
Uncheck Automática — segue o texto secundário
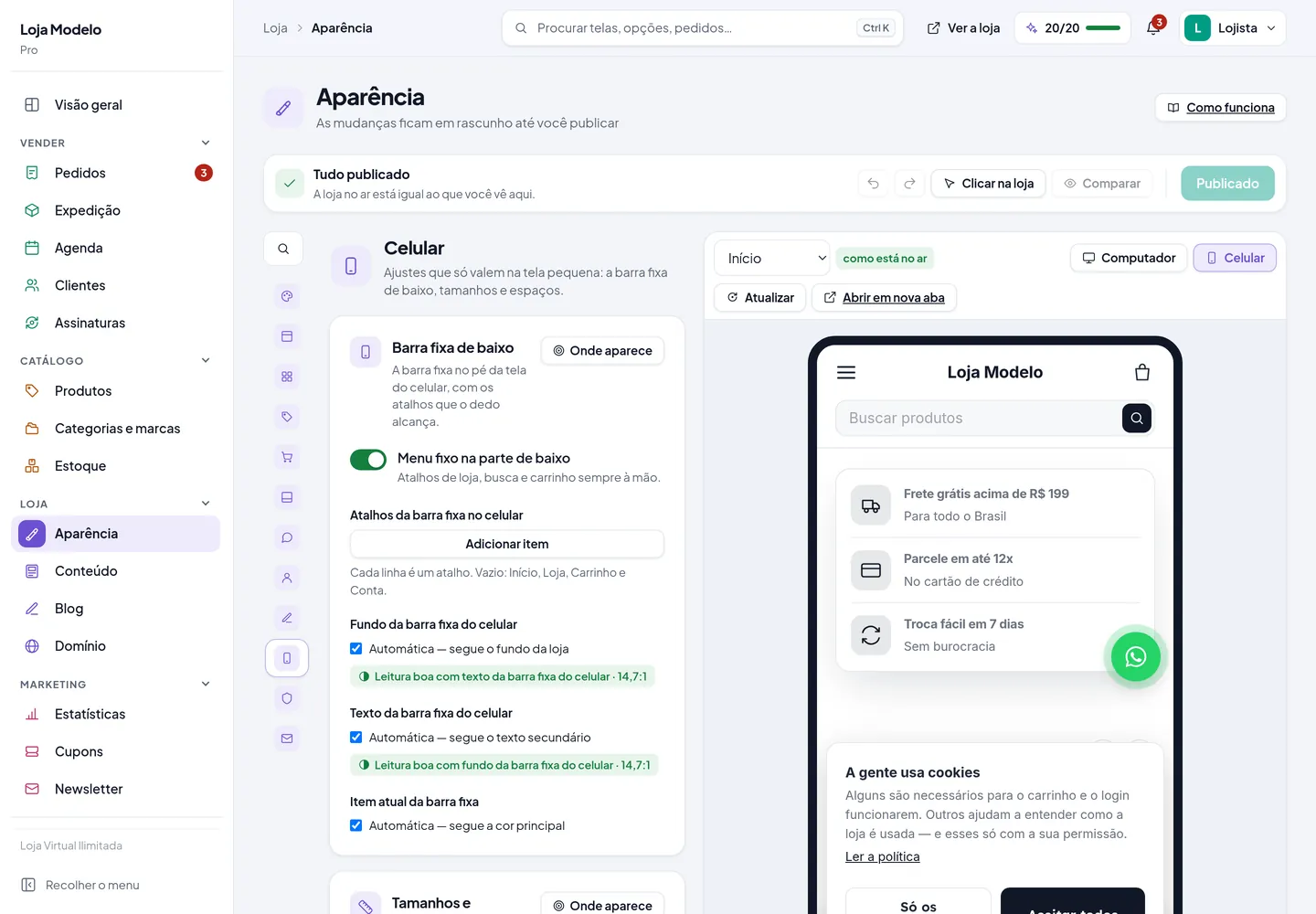tap(356, 738)
